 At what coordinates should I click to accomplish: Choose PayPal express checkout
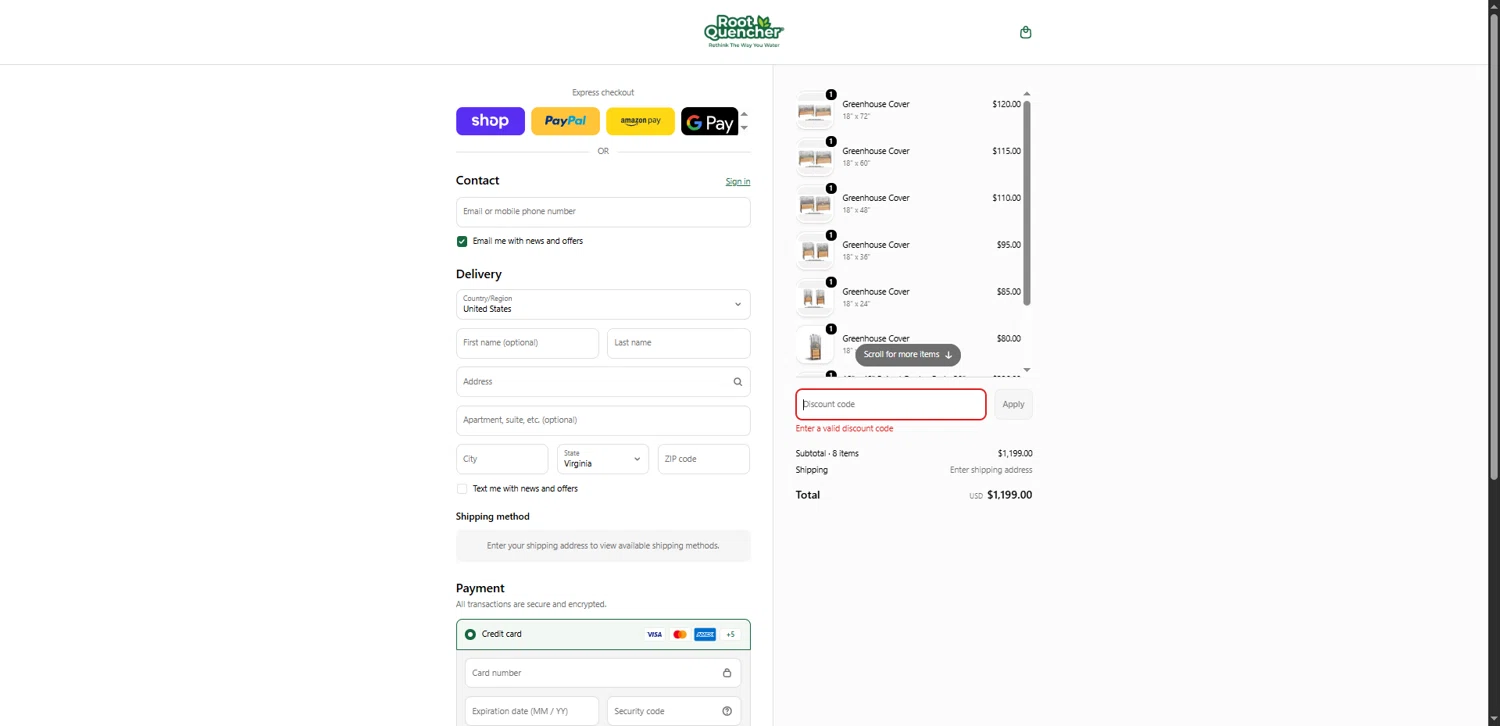pyautogui.click(x=565, y=121)
